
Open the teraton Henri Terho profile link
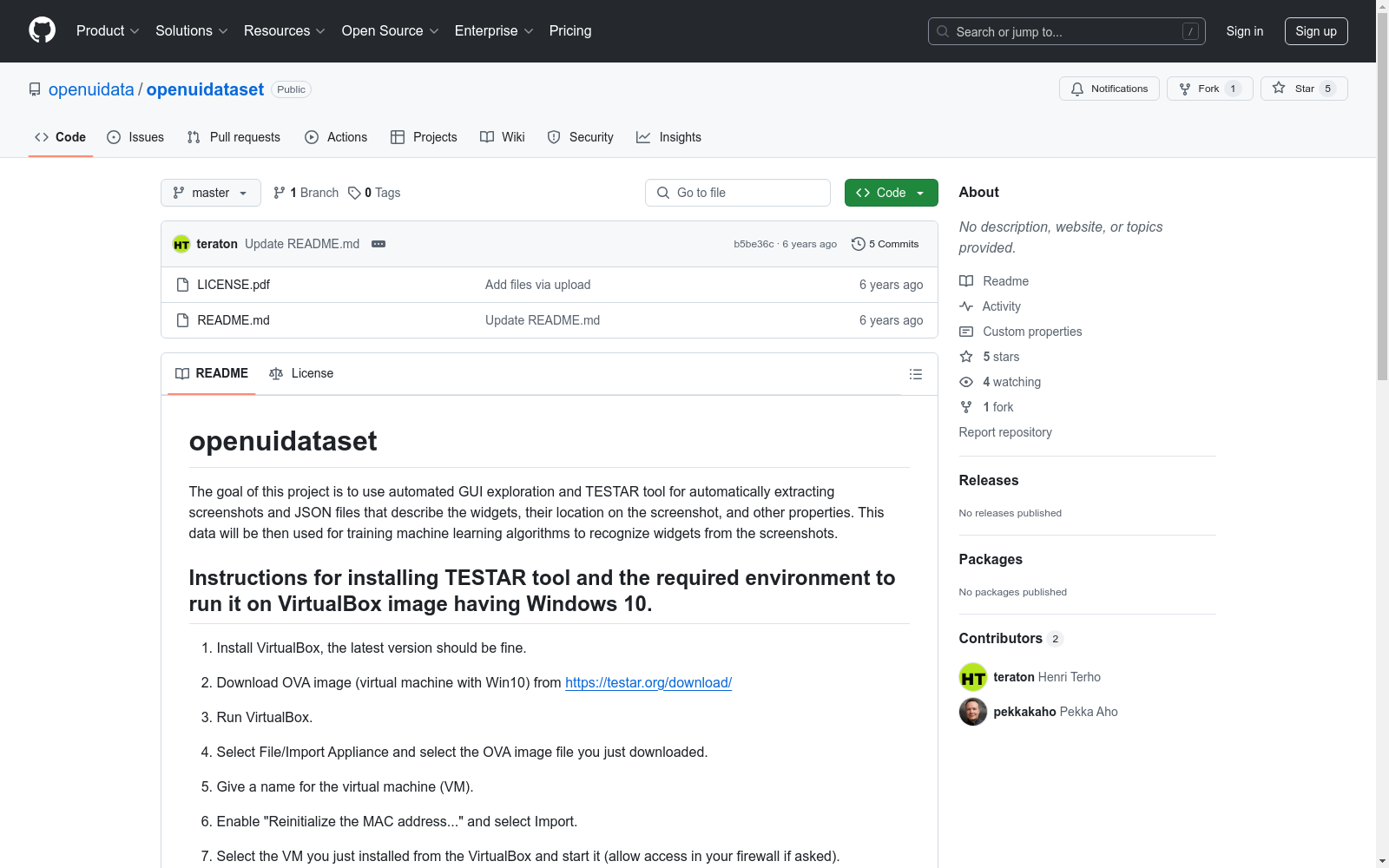coord(1047,677)
